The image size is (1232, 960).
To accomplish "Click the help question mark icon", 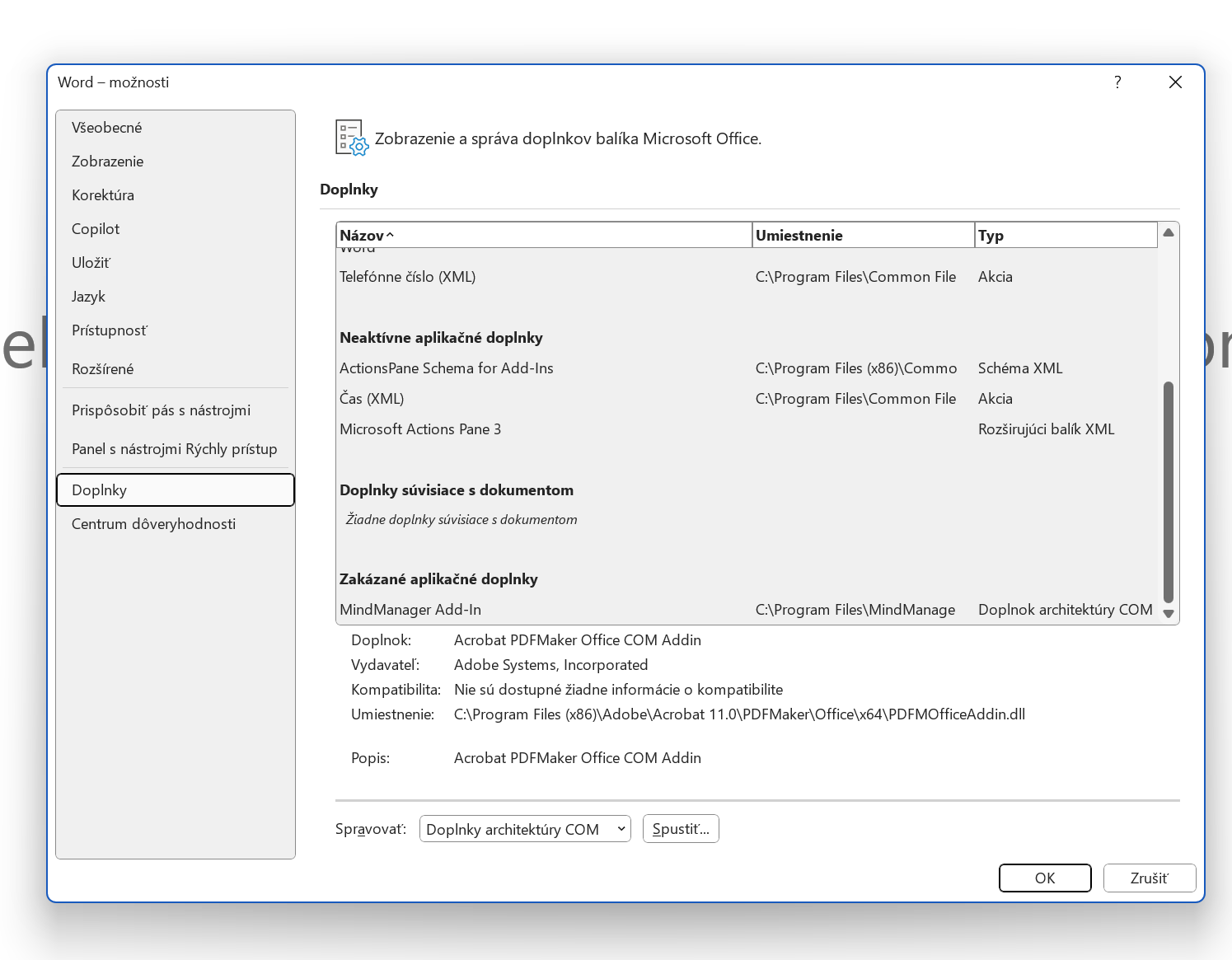I will [x=1117, y=82].
